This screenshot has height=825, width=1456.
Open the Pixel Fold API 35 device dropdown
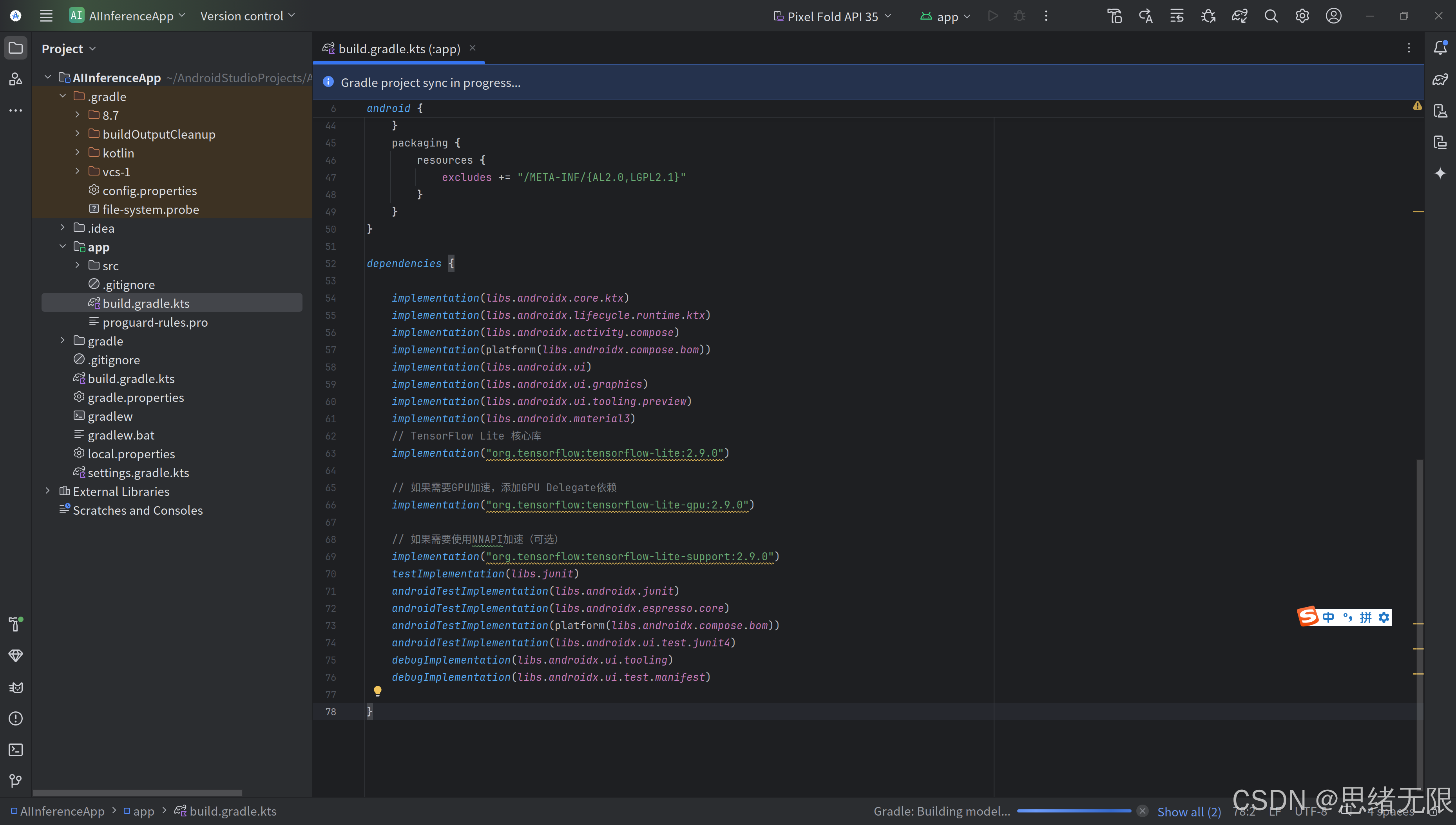831,16
